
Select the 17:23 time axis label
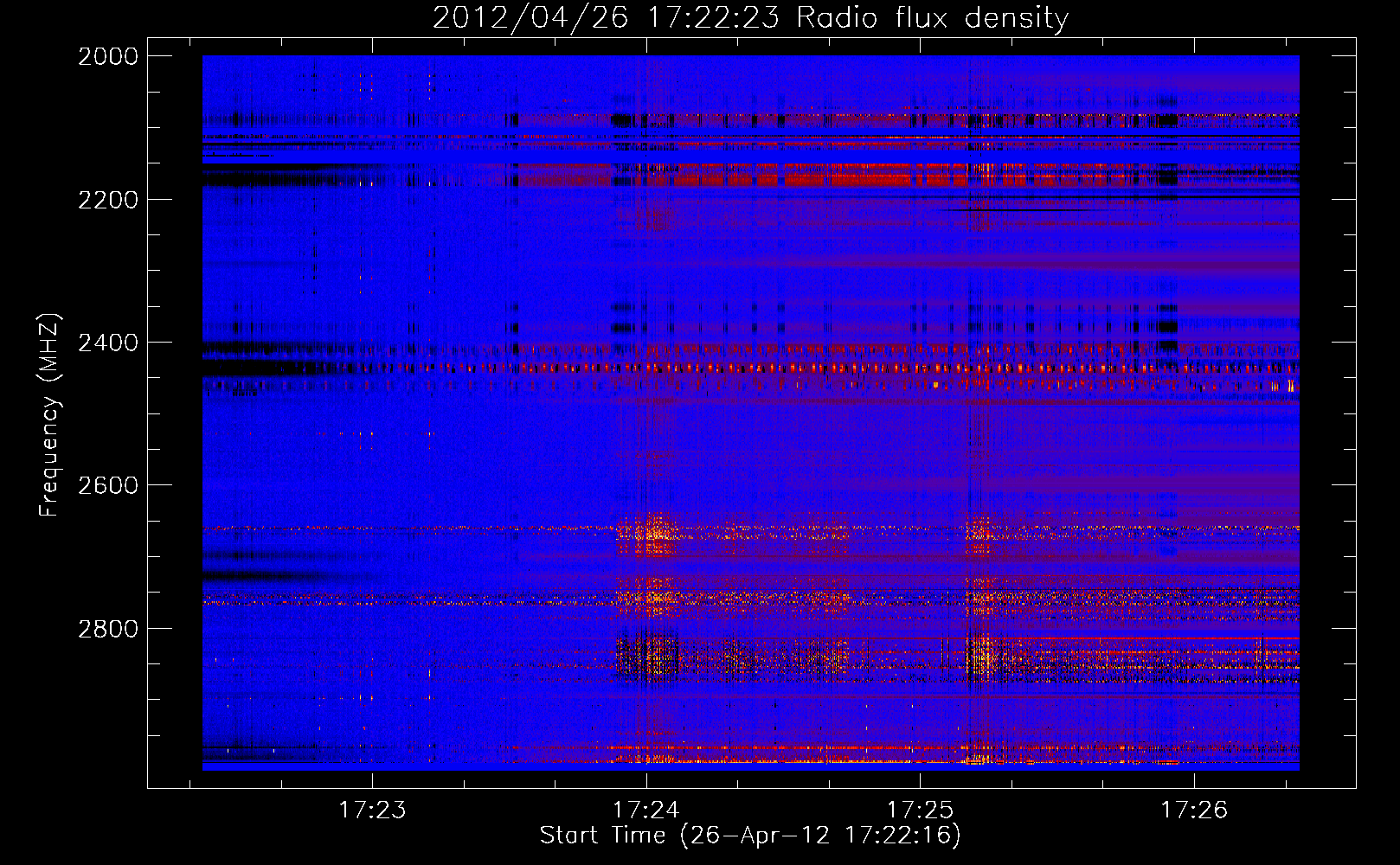point(372,810)
